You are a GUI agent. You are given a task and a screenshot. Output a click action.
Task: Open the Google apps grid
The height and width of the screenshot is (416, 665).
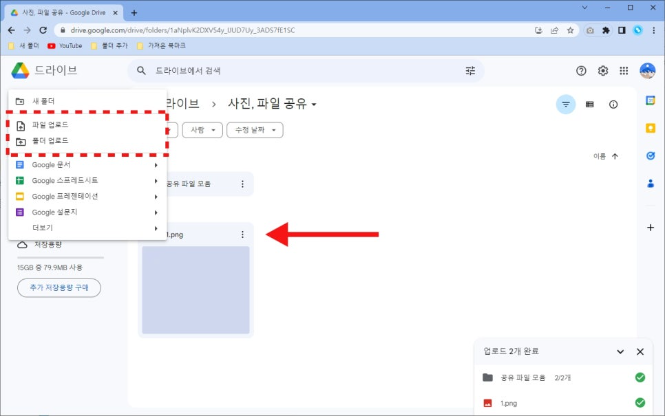pos(624,72)
